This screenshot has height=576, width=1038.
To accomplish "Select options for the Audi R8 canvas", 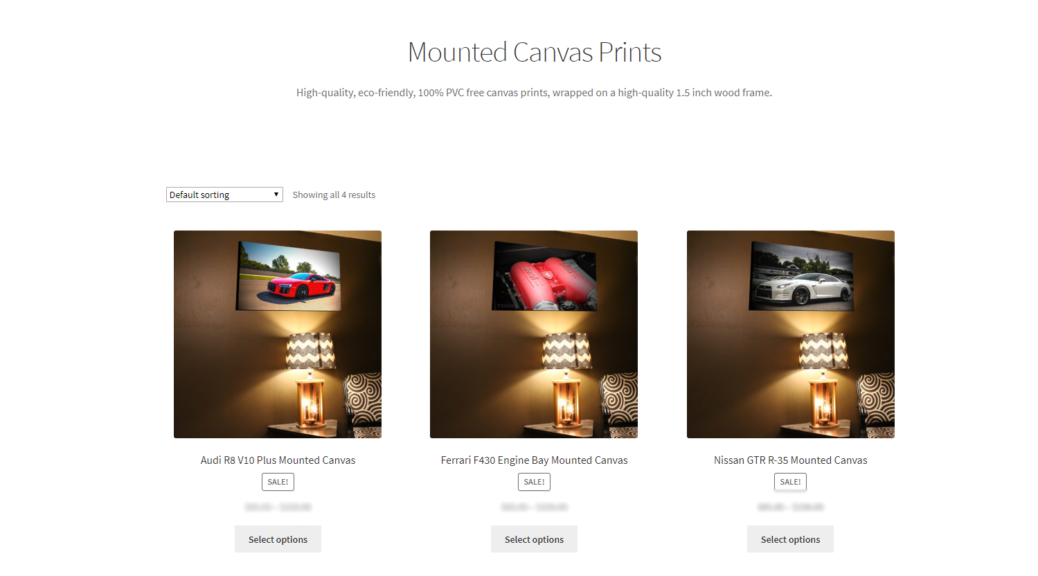I will point(278,540).
